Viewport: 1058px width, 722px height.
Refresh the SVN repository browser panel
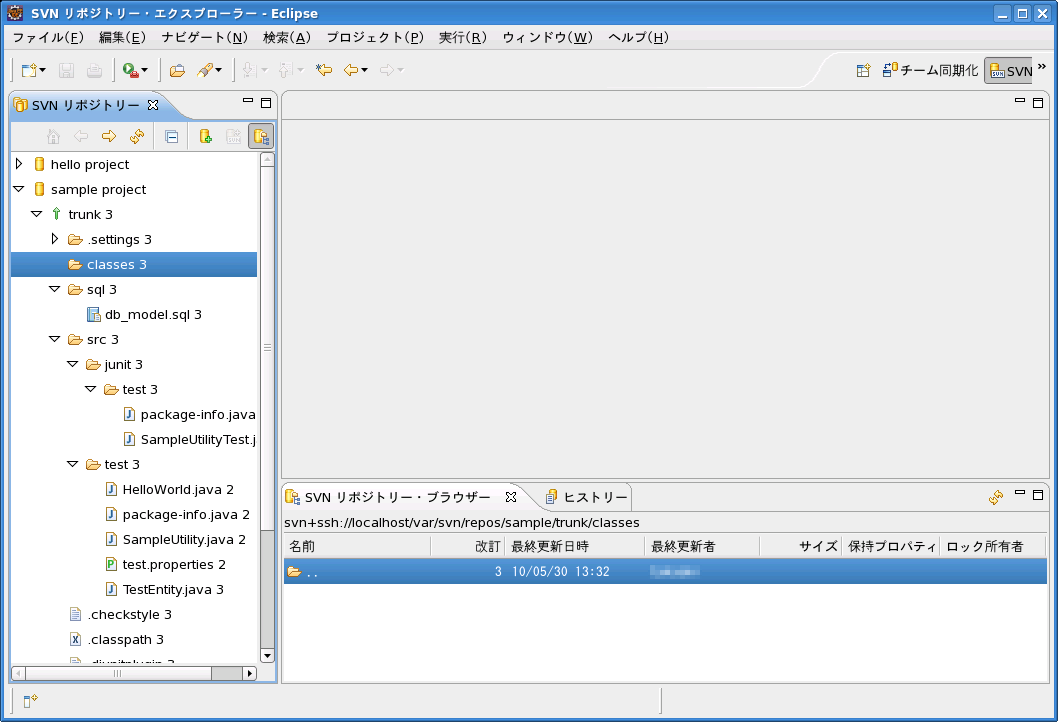(996, 497)
